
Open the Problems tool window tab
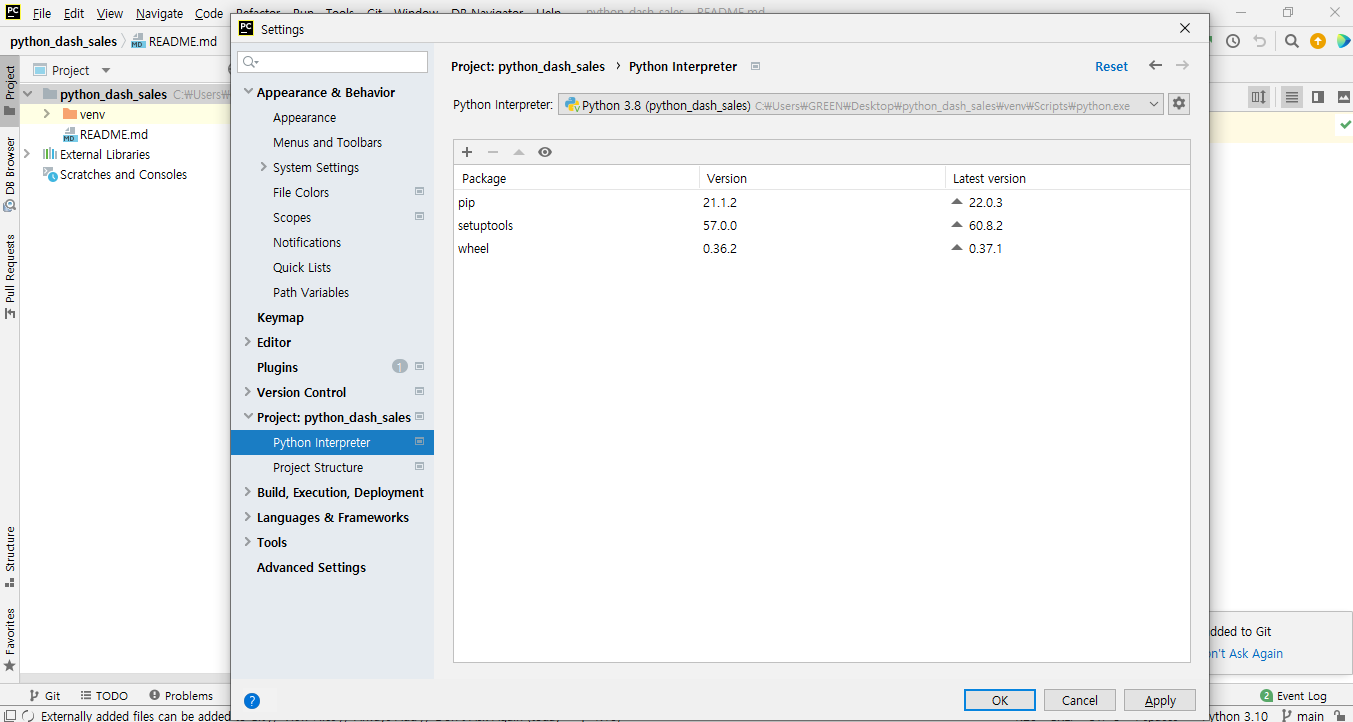tap(181, 695)
